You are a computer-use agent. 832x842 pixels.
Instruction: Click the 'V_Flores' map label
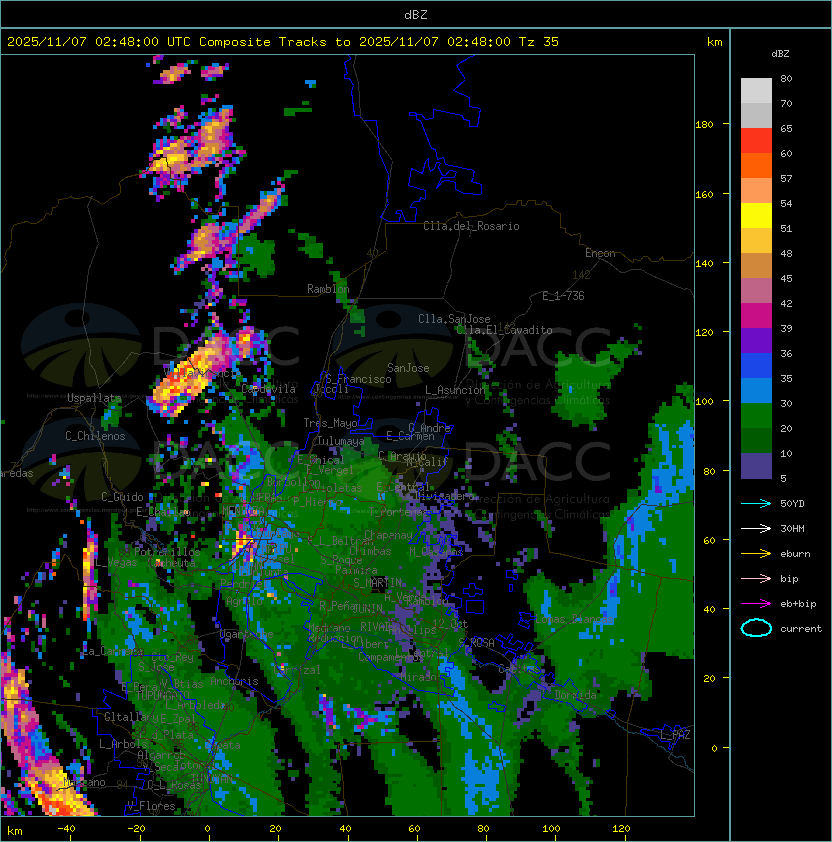tap(151, 806)
